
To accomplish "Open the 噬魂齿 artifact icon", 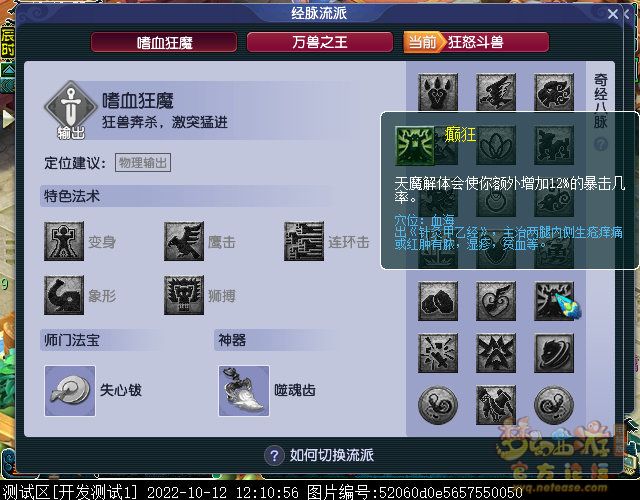I will click(x=244, y=391).
